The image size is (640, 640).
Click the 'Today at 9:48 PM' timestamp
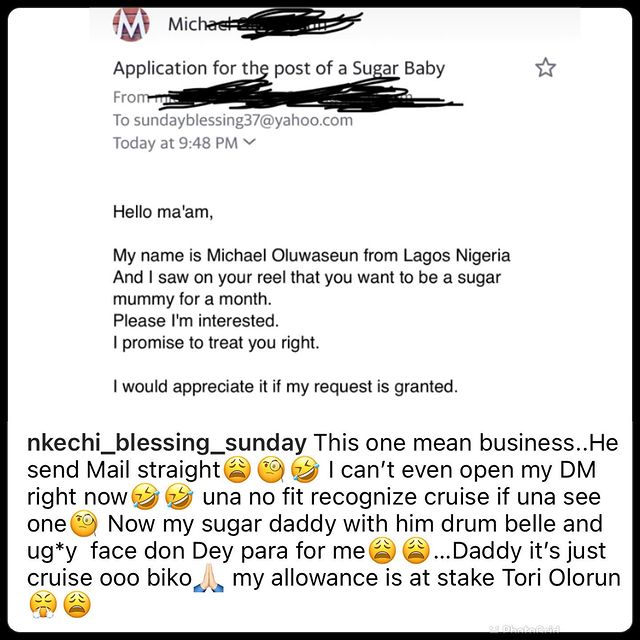coord(176,143)
